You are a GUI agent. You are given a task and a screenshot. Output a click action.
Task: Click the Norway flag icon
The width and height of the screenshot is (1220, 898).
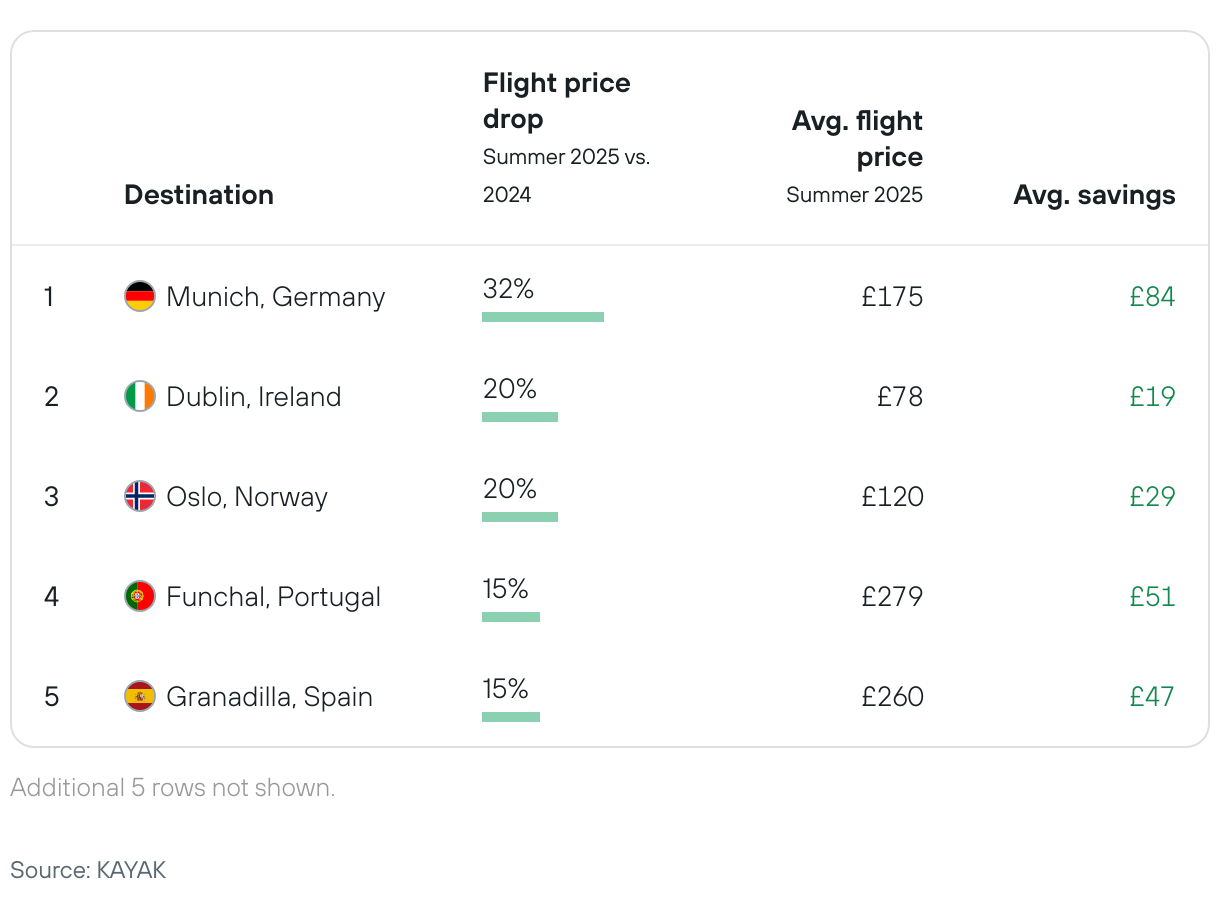(x=139, y=497)
